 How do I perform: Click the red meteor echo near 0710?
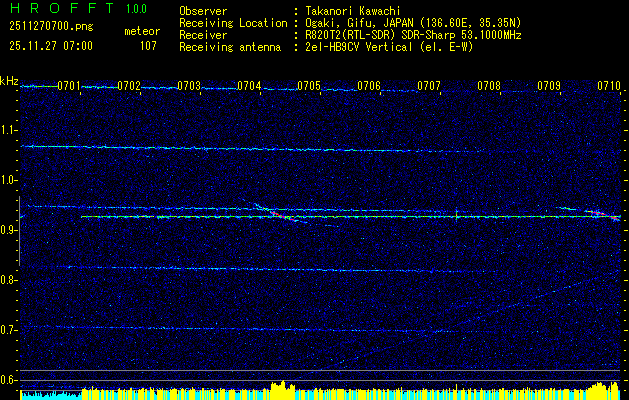click(x=604, y=215)
